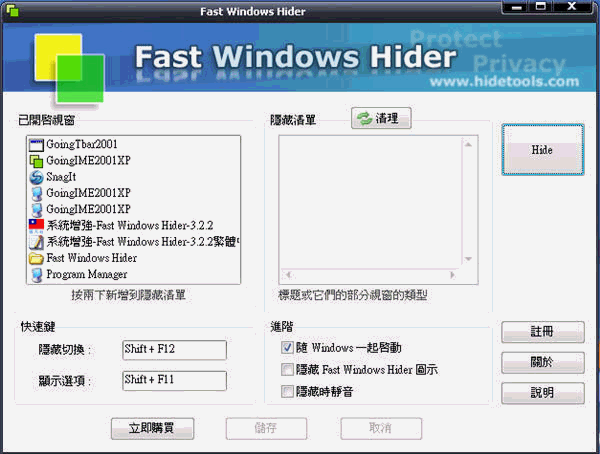Select the GoingTbar2001 window icon
The width and height of the screenshot is (600, 454).
point(37,145)
